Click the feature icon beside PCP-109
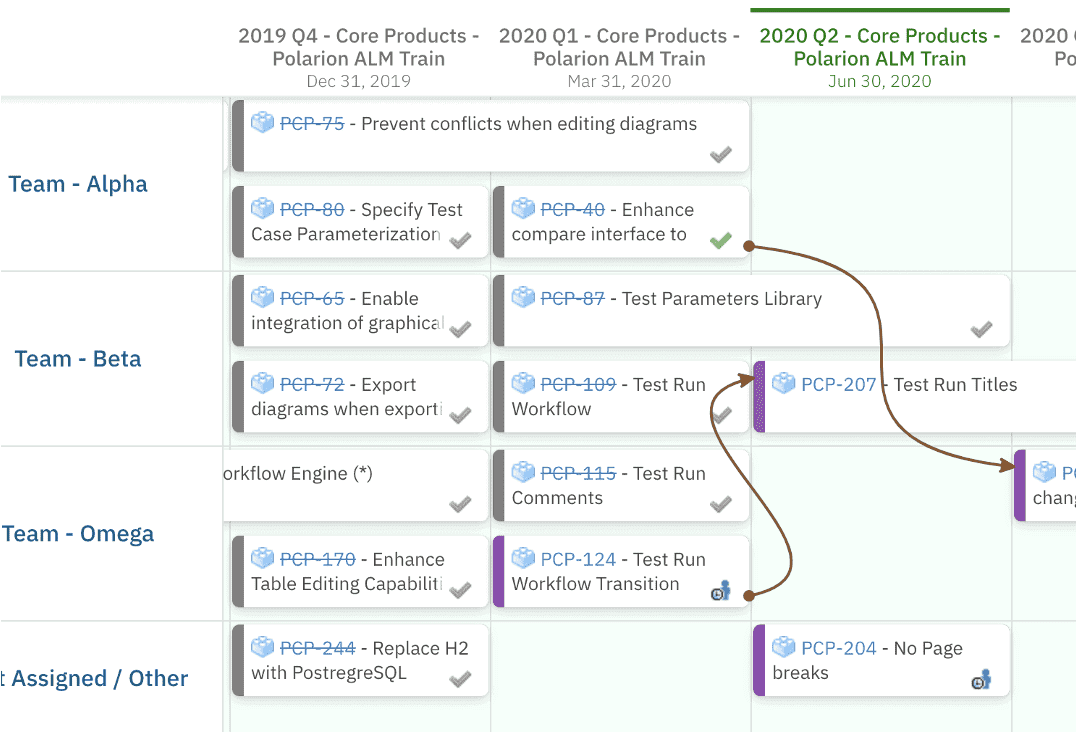Image resolution: width=1076 pixels, height=732 pixels. [x=523, y=383]
